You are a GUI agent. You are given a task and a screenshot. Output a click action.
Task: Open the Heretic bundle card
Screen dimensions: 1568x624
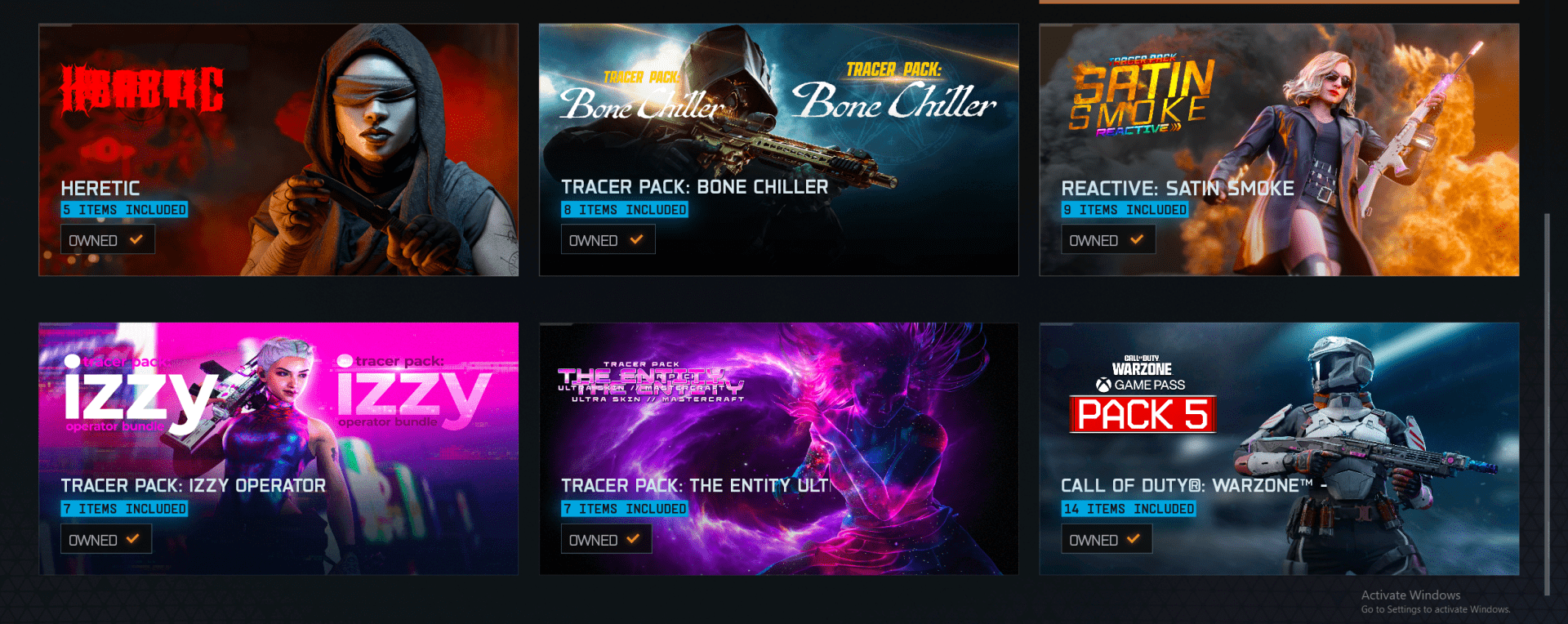(278, 149)
